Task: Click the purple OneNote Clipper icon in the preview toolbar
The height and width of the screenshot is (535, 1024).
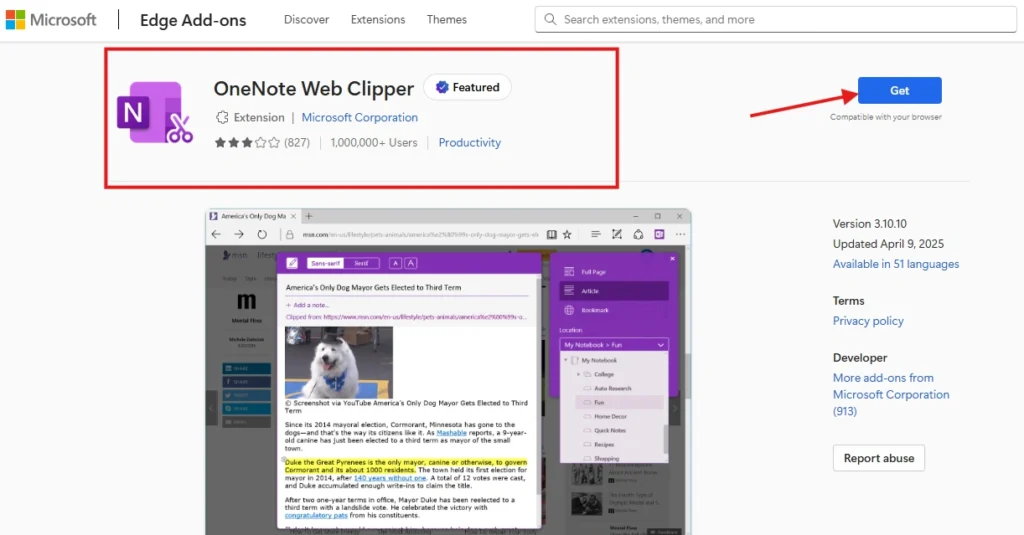Action: tap(660, 234)
